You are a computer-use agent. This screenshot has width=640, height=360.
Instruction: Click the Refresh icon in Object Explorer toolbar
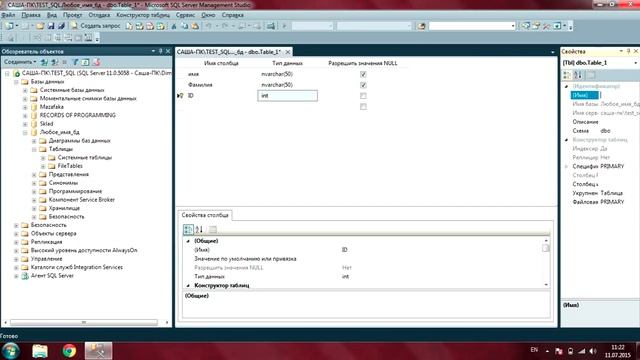[85, 62]
